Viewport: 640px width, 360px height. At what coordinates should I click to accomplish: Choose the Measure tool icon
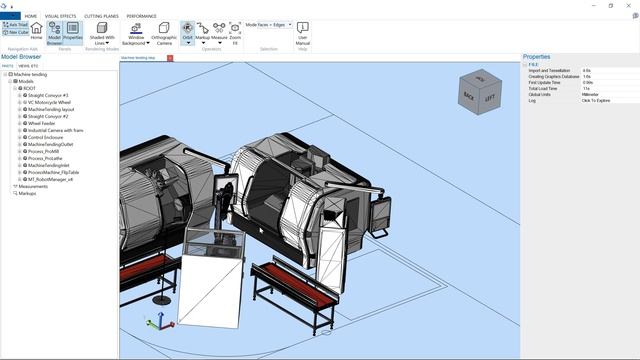click(x=219, y=28)
